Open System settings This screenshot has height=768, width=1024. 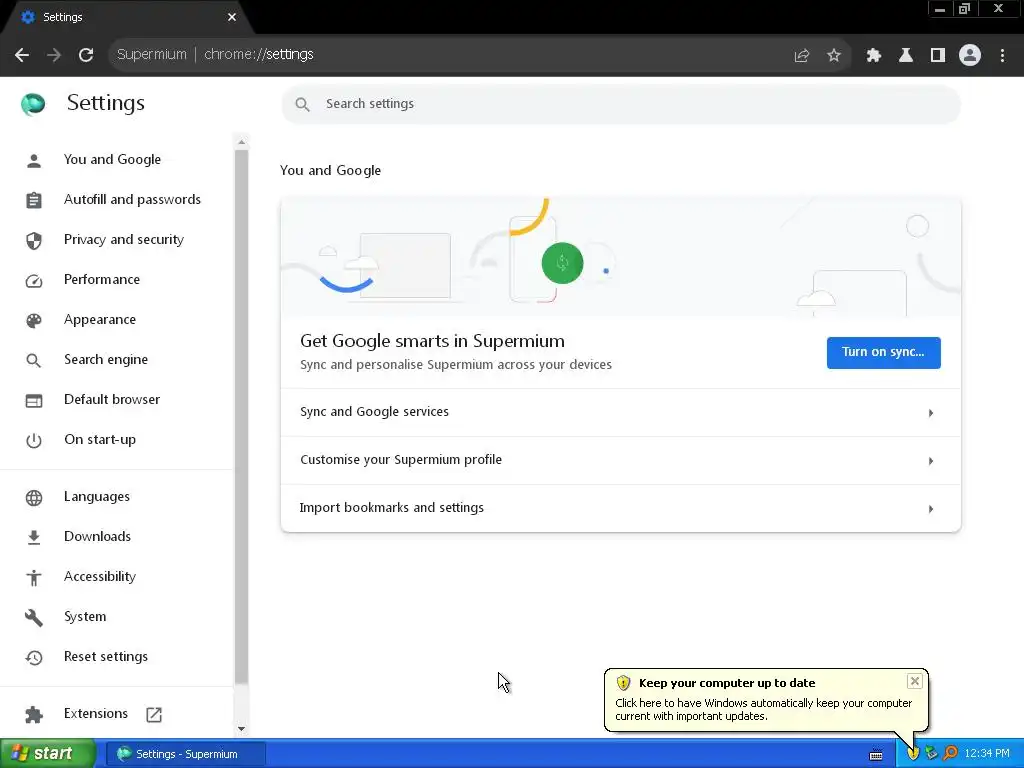(85, 616)
